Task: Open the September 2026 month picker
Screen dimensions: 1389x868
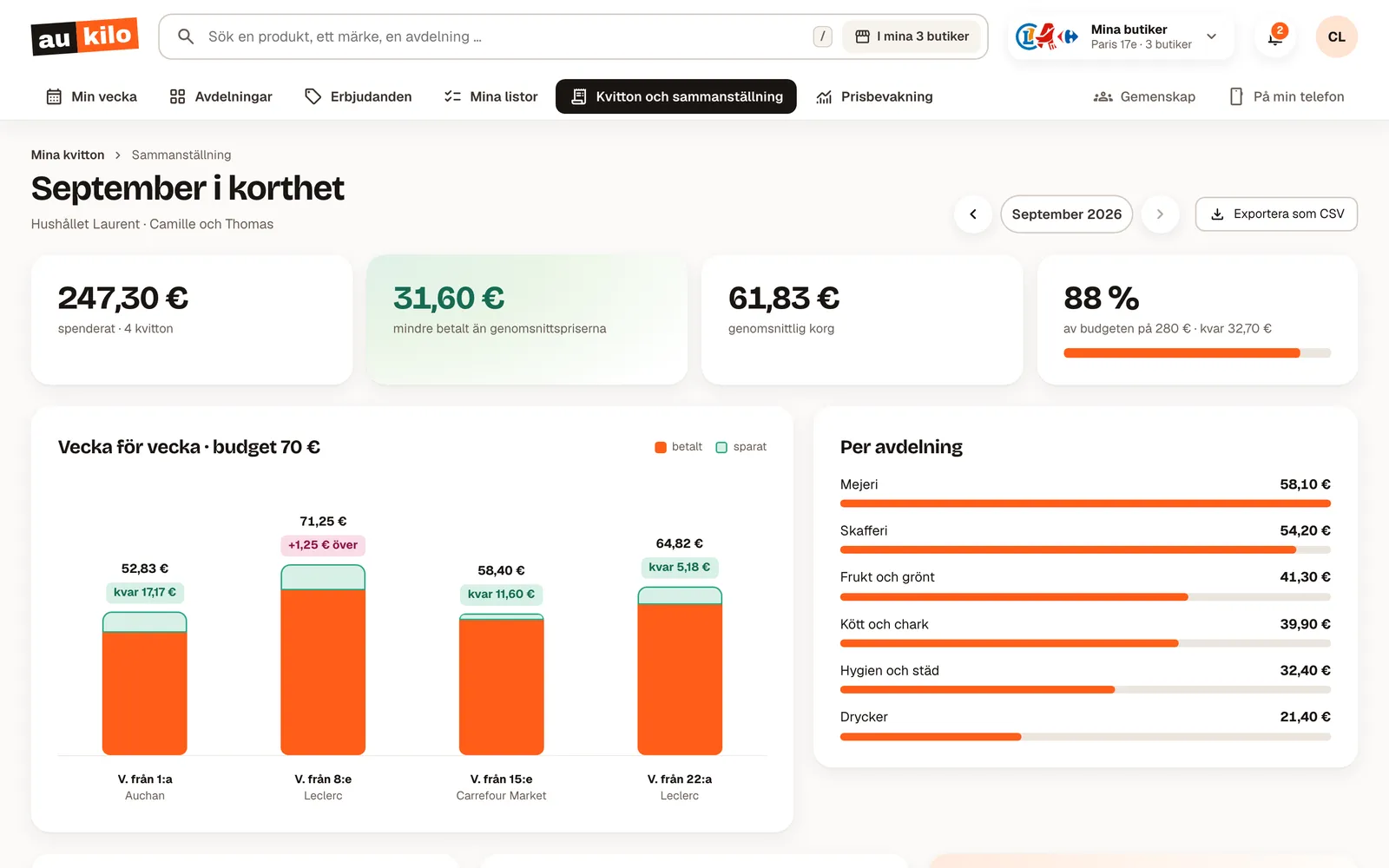Action: 1066,214
